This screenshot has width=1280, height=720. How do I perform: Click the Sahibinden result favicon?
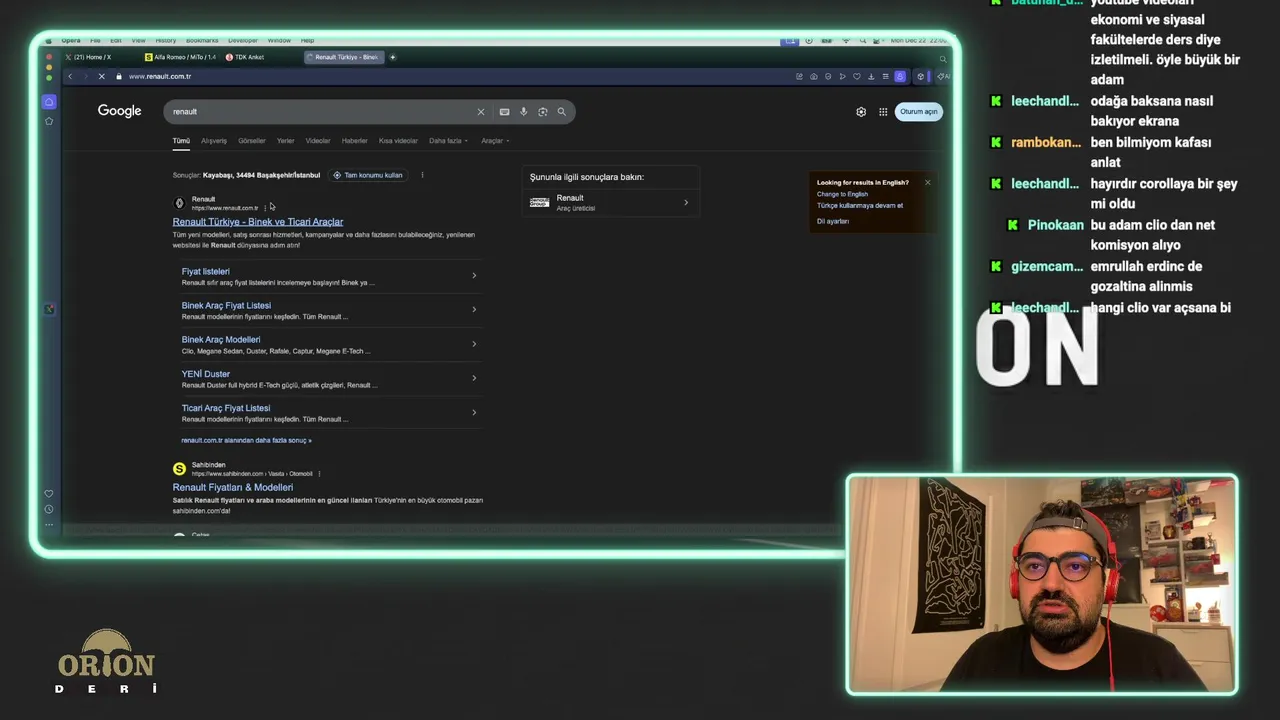179,469
